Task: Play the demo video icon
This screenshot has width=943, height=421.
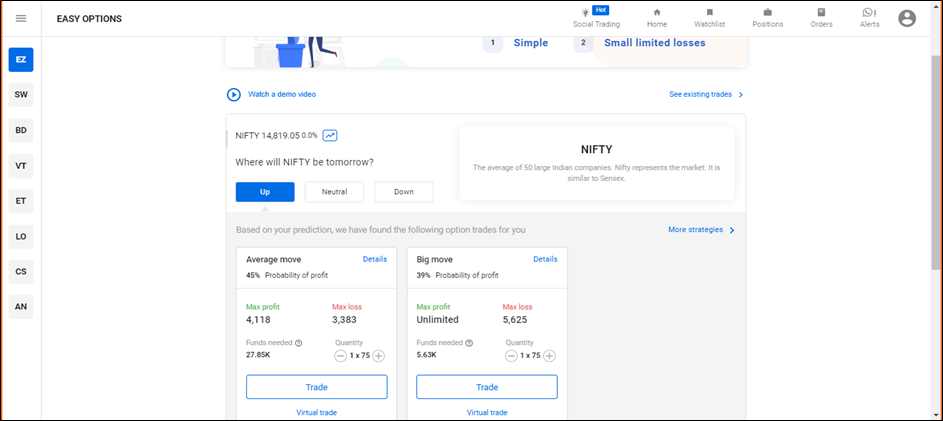Action: [233, 95]
